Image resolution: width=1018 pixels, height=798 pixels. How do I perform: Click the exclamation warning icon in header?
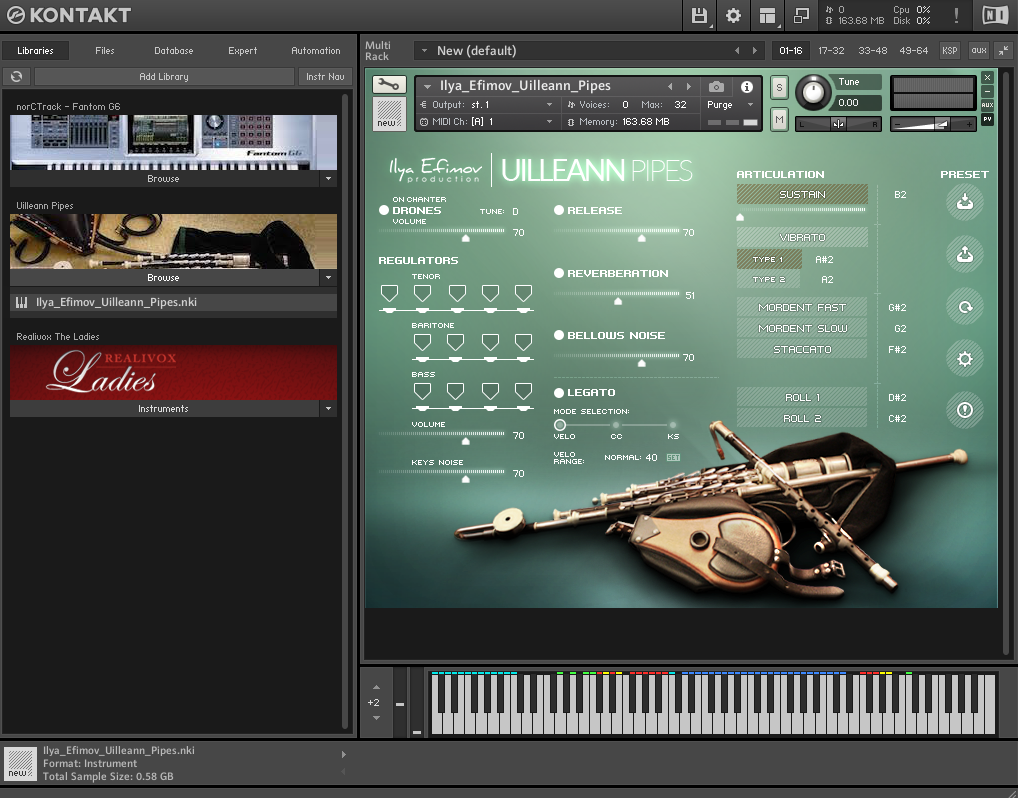[956, 16]
